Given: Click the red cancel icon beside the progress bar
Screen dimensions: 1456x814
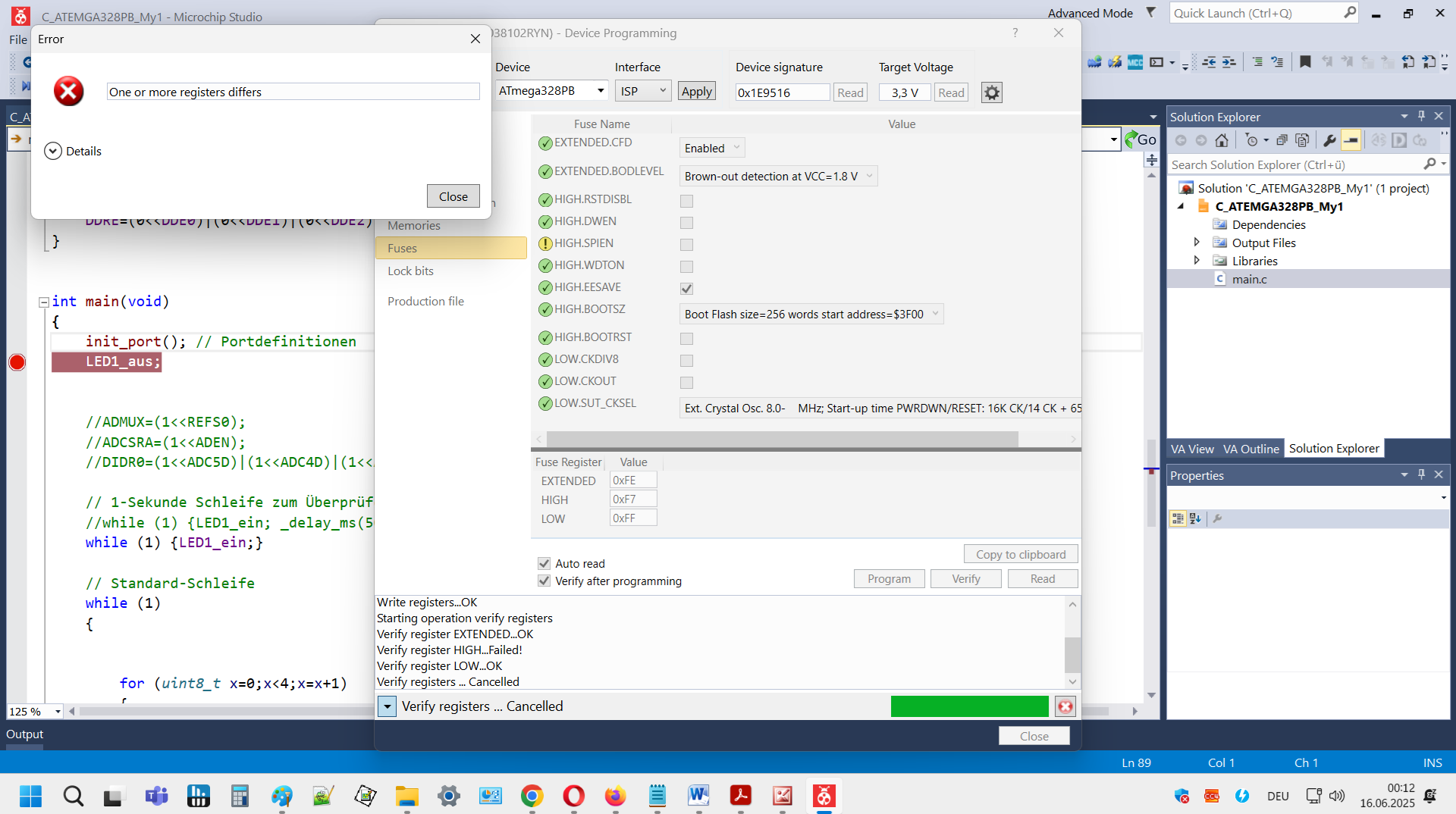Looking at the screenshot, I should (1065, 706).
